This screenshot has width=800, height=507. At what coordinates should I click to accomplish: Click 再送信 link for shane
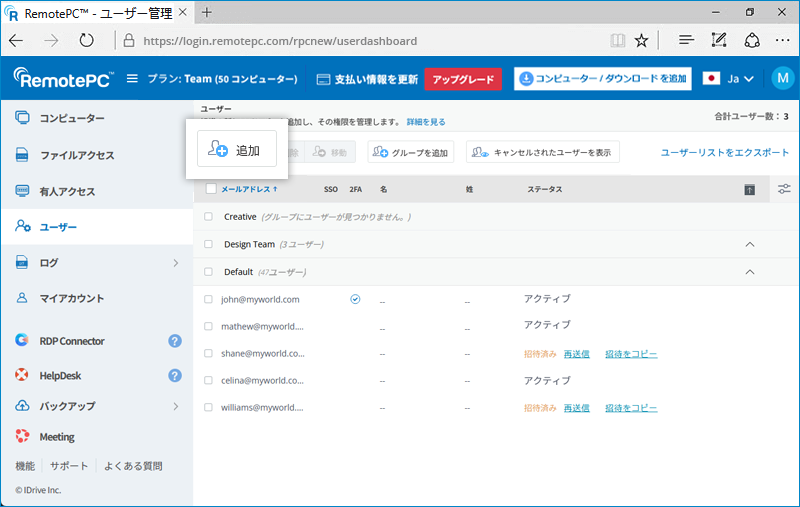[x=577, y=353]
